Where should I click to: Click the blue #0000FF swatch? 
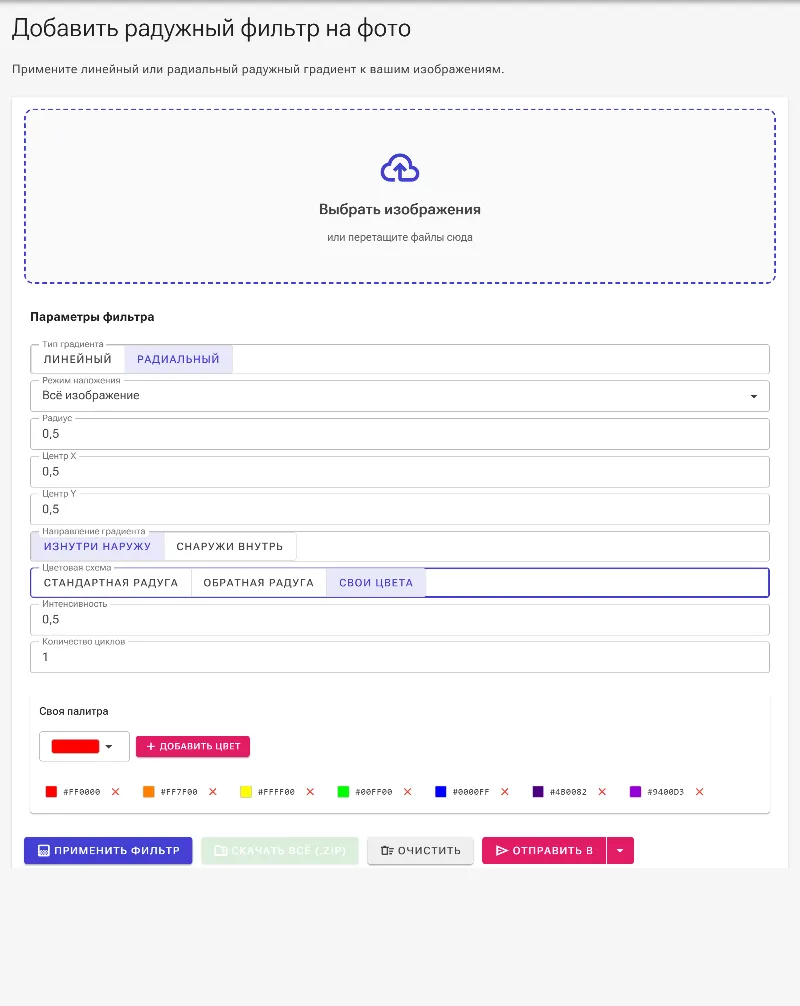click(x=441, y=792)
